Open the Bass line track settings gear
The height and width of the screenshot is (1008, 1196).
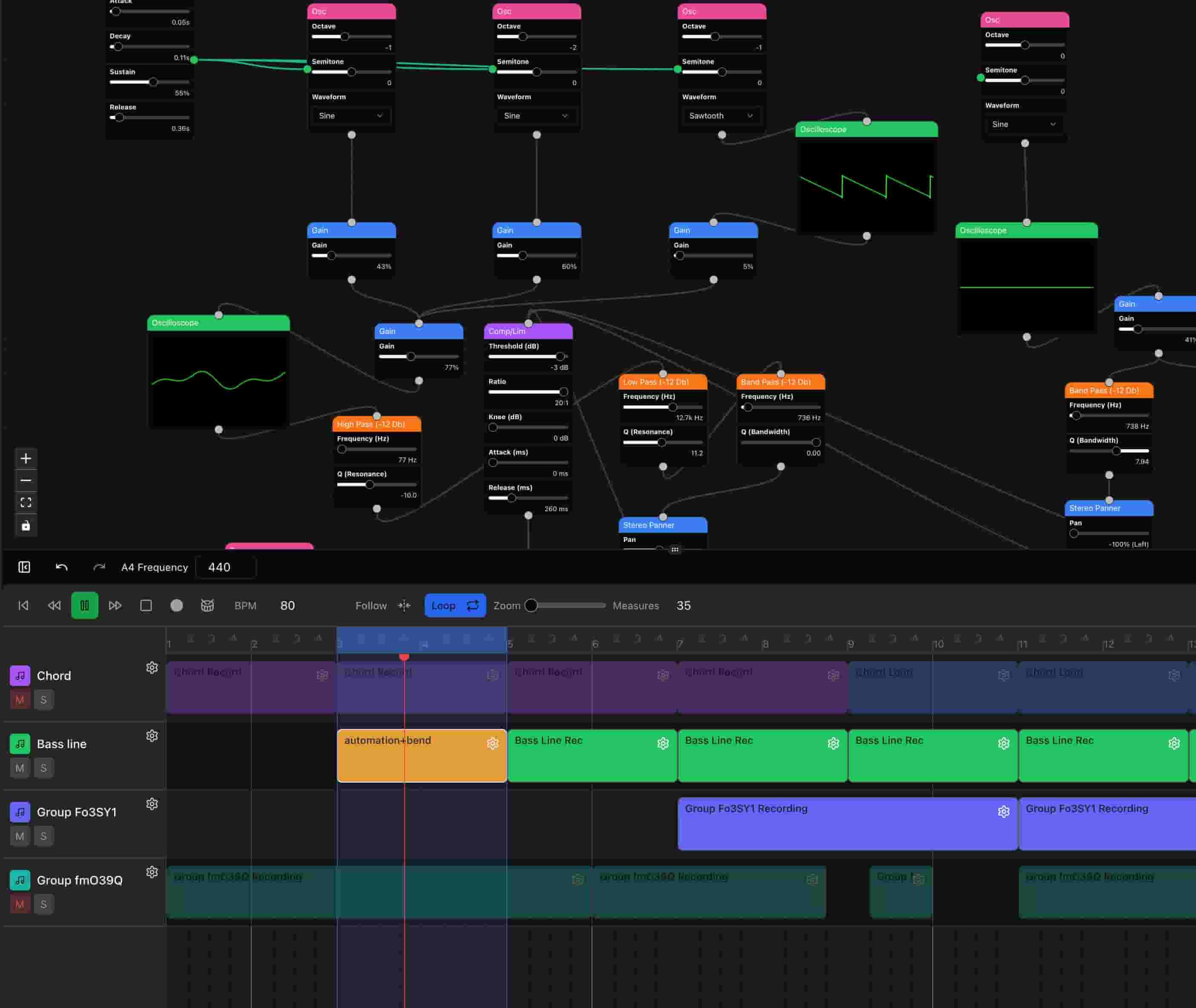152,735
